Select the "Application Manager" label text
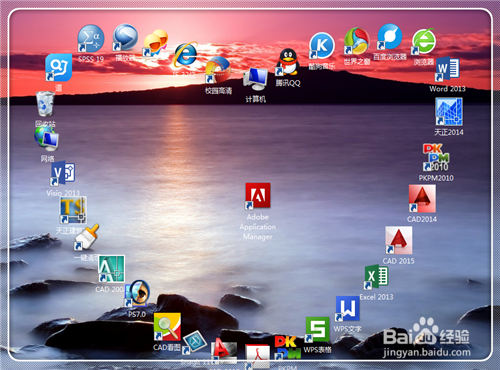Viewport: 500px width, 370px height. point(258,232)
